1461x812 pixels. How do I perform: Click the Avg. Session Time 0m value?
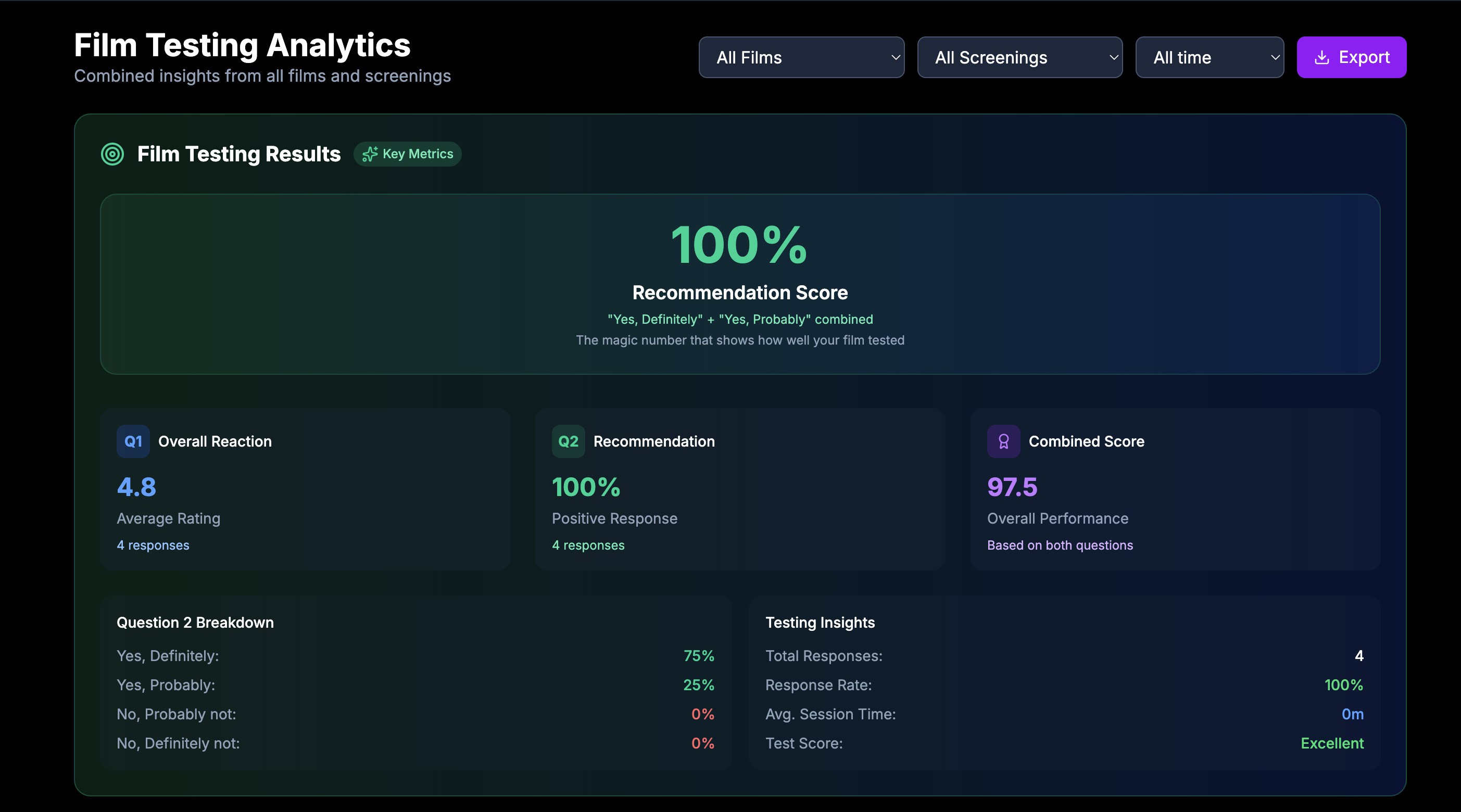(1353, 714)
